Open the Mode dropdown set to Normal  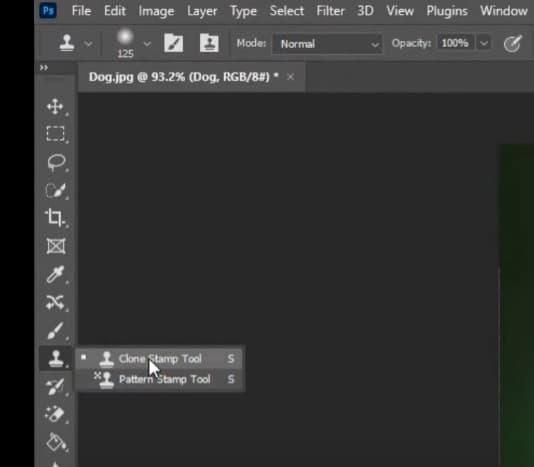pyautogui.click(x=327, y=44)
